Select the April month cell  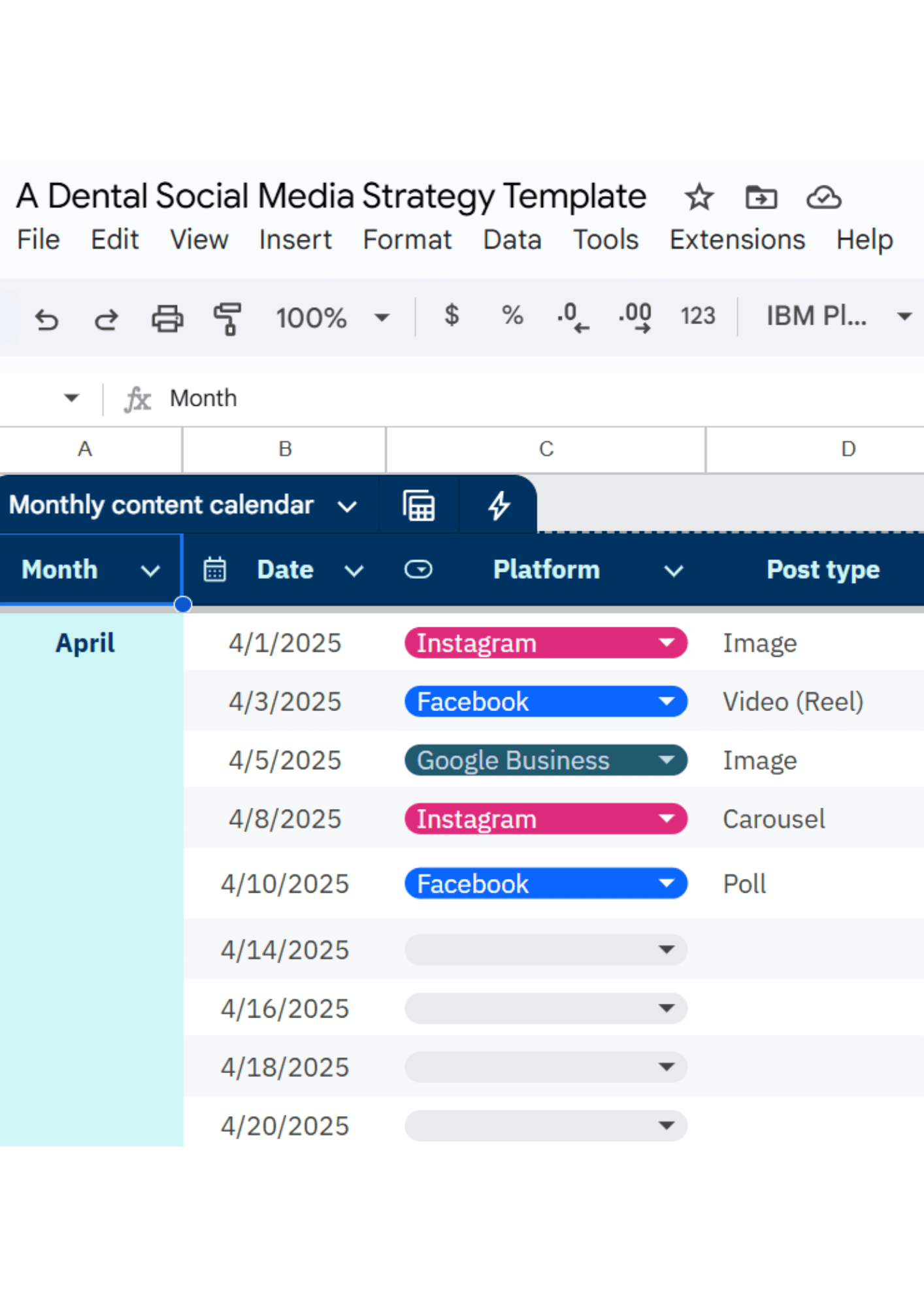pos(85,643)
